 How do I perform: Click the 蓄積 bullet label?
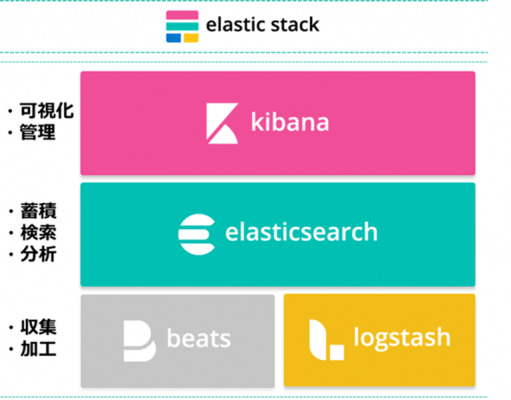(38, 211)
